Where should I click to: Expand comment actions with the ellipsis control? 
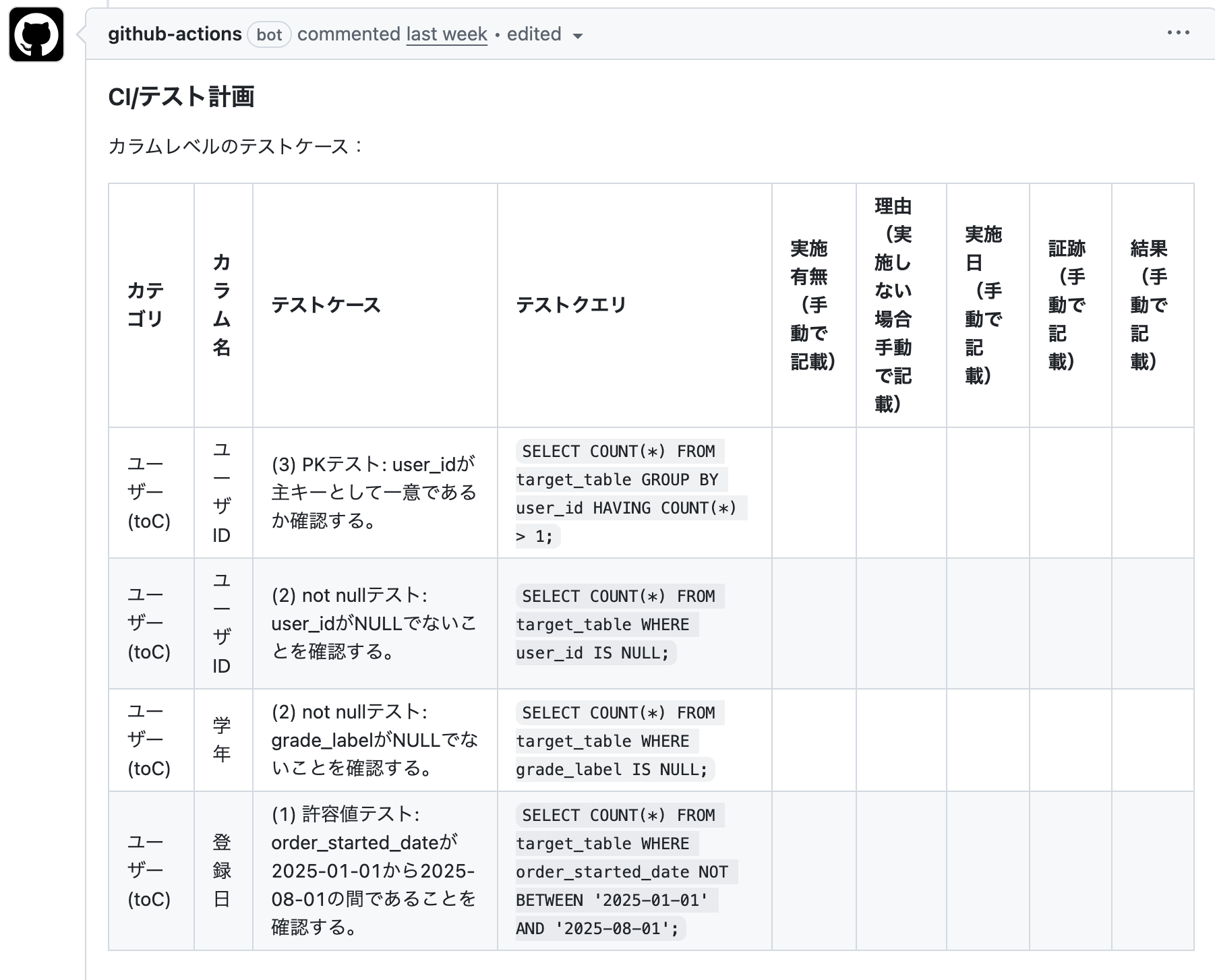point(1179,32)
